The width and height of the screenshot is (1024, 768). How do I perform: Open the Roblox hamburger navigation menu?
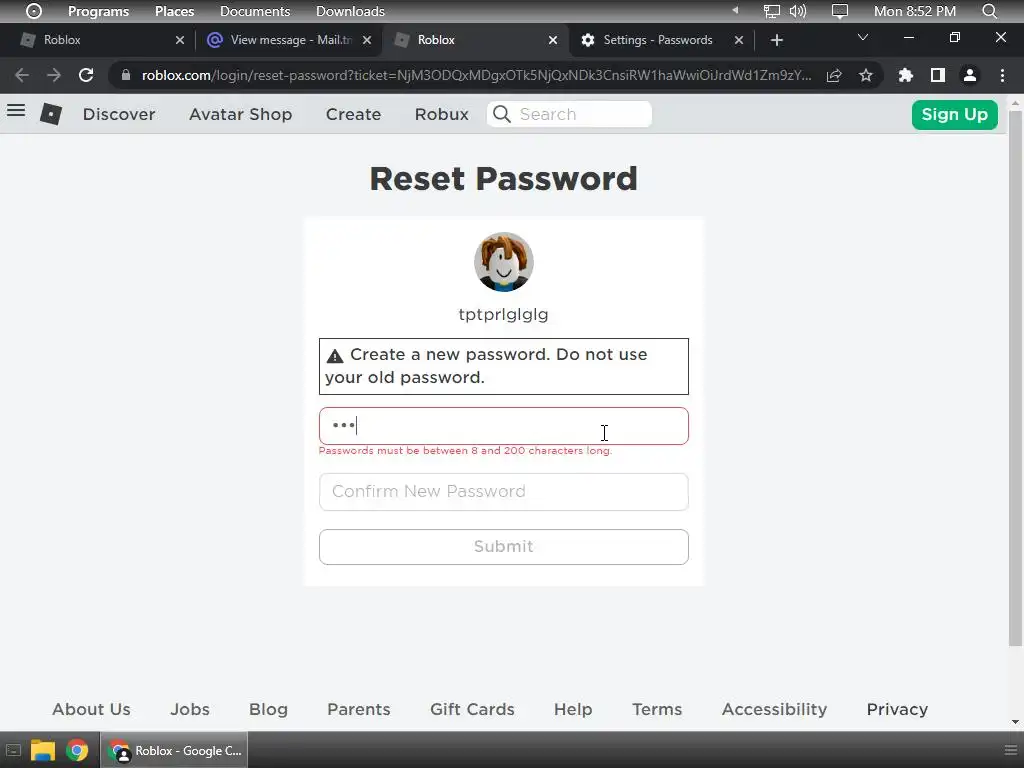click(16, 110)
